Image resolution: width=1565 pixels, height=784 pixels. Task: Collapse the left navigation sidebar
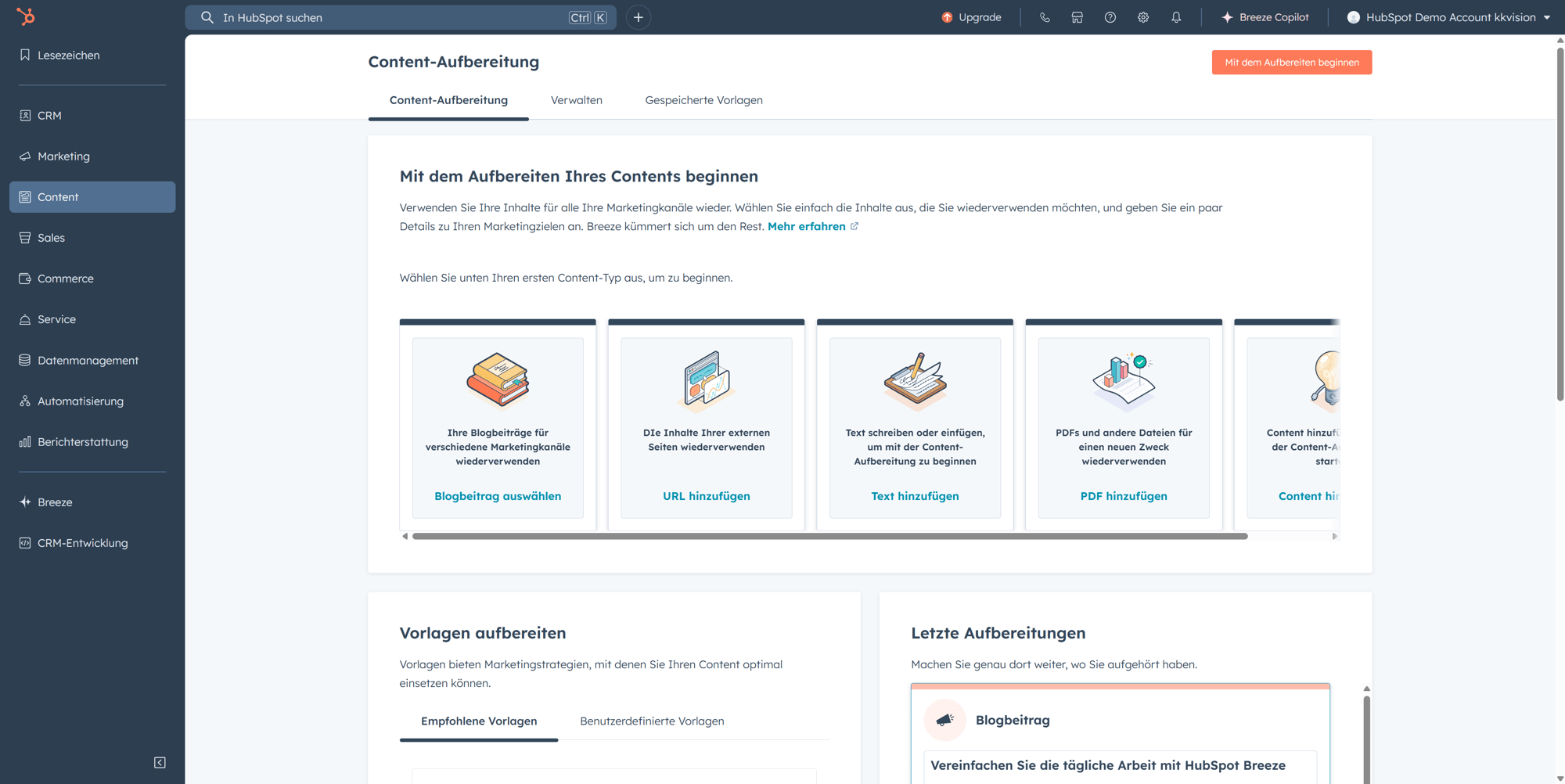[x=160, y=762]
